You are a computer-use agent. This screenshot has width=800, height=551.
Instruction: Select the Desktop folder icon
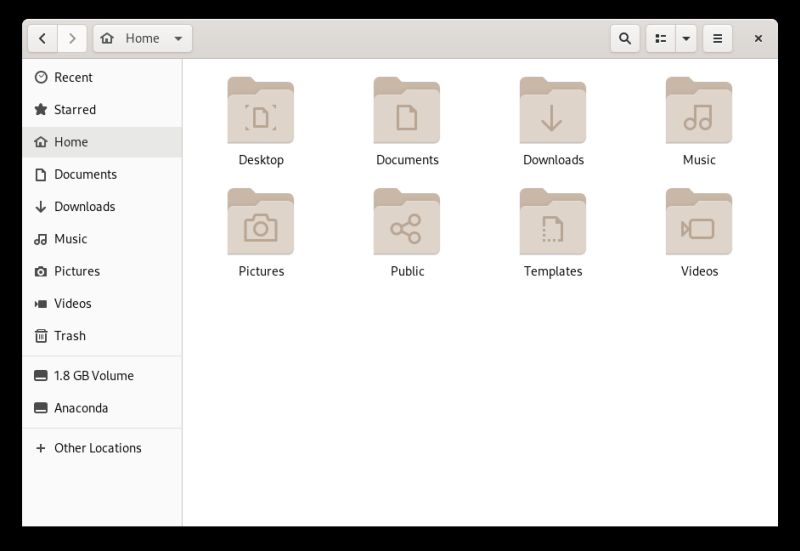coord(261,111)
